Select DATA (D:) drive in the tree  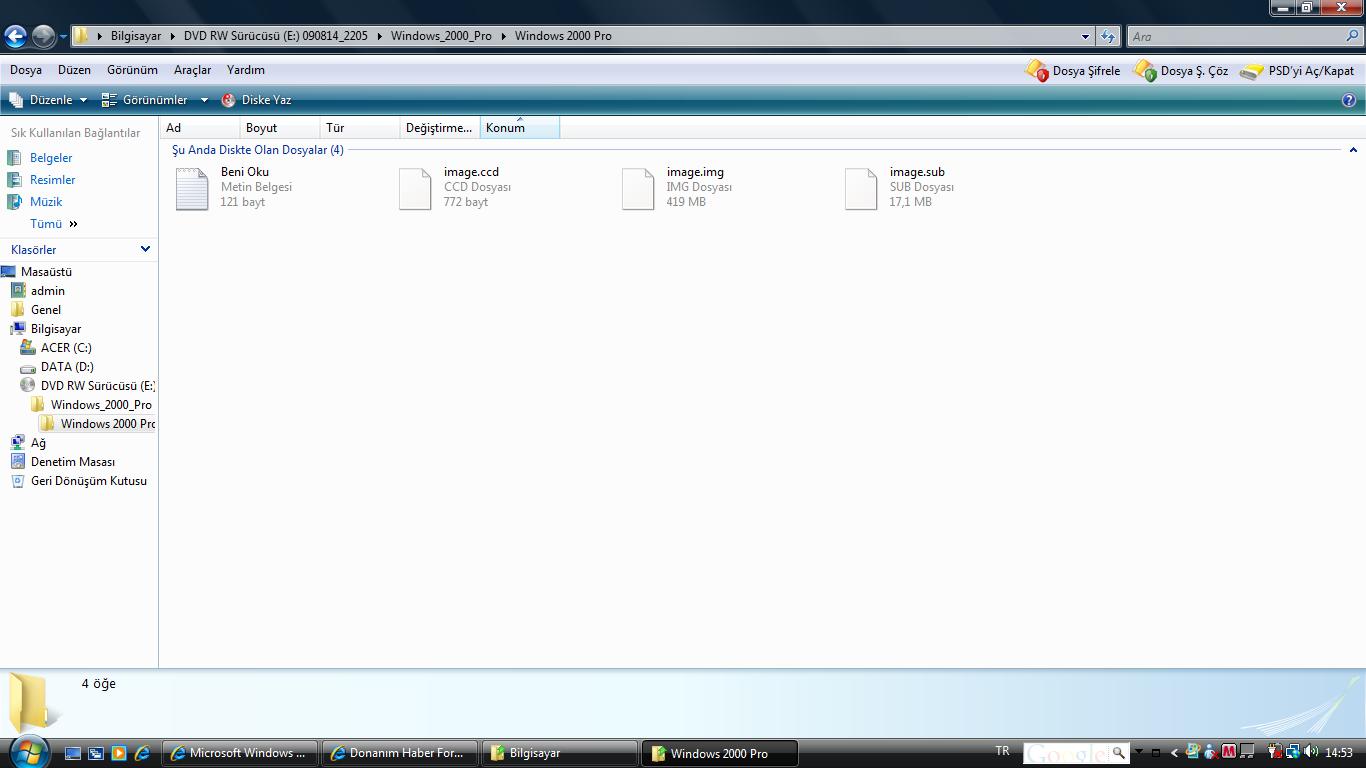coord(67,367)
